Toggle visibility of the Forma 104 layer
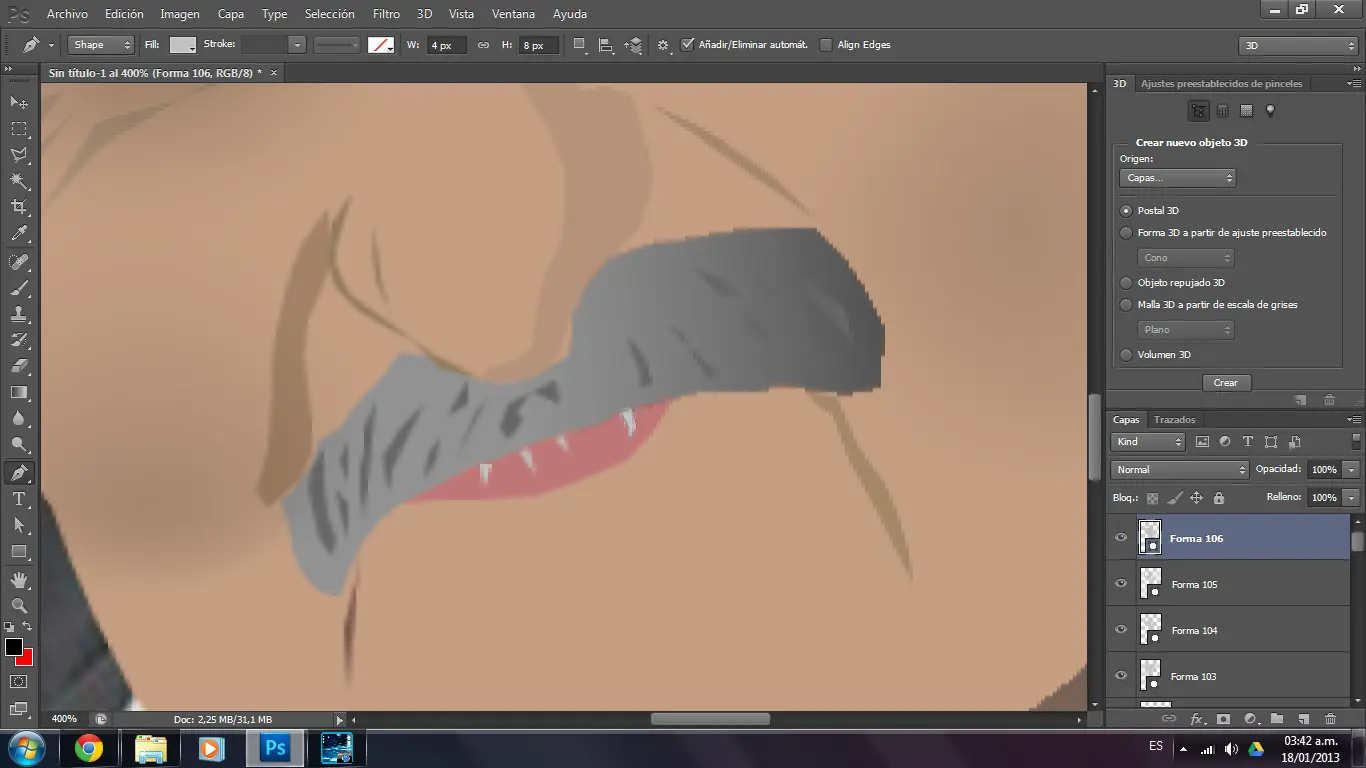The image size is (1366, 768). [1121, 630]
